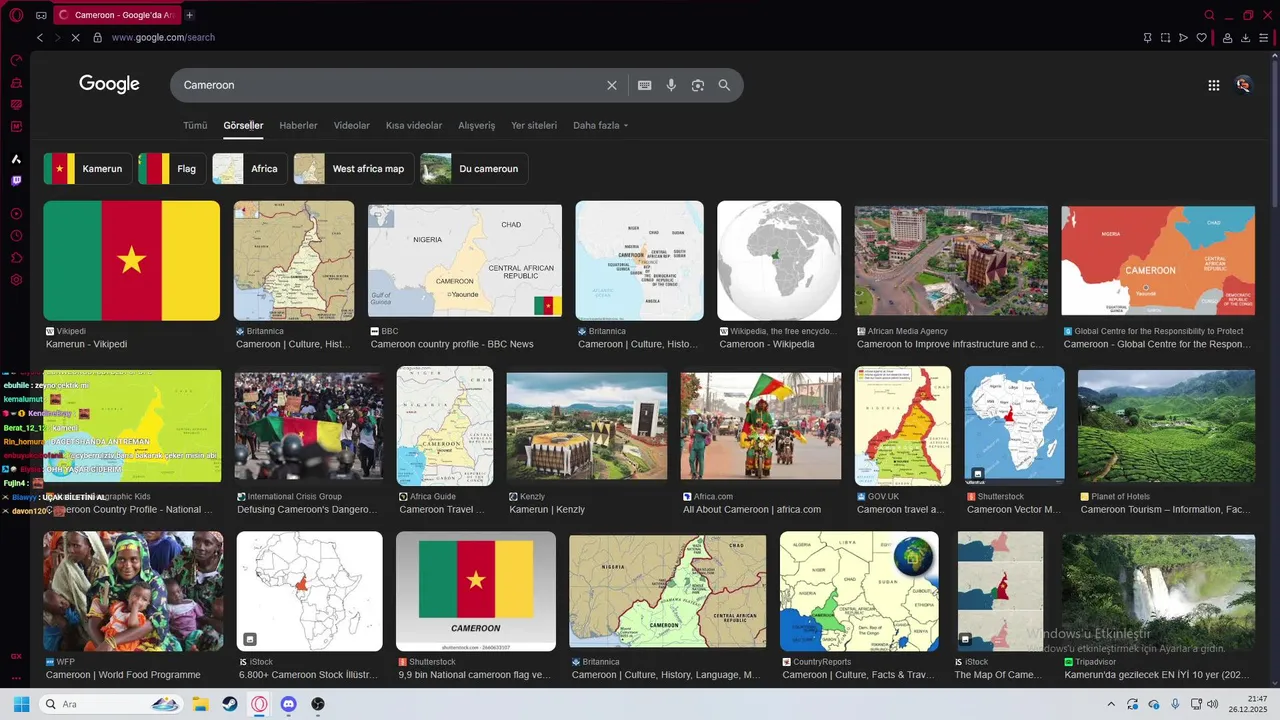
Task: Open File Explorer from taskbar
Action: (200, 704)
